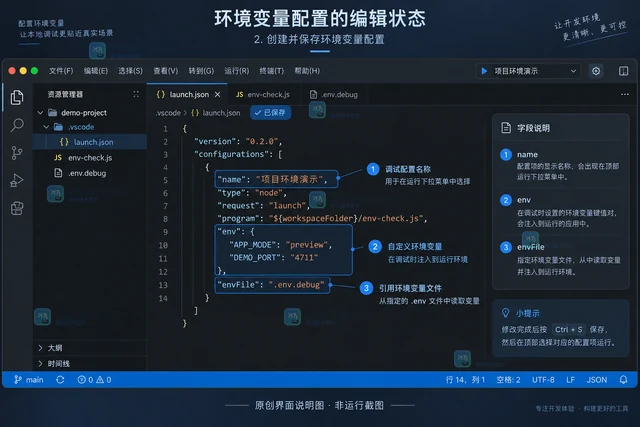
Task: Click the "envFile": ".env.debug" line
Action: 271,285
